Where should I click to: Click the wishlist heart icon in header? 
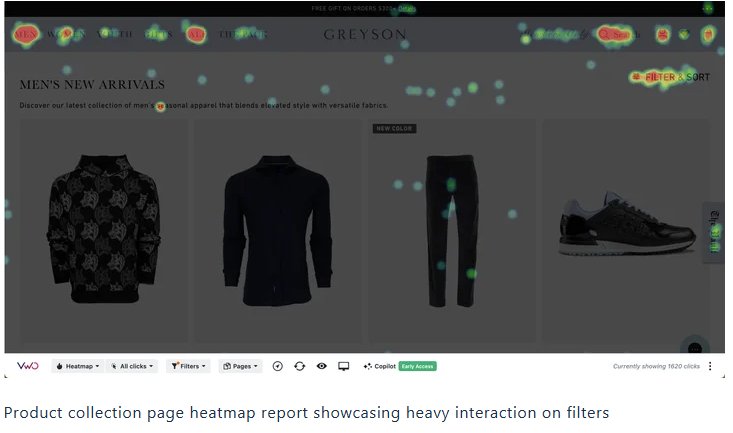[x=684, y=34]
